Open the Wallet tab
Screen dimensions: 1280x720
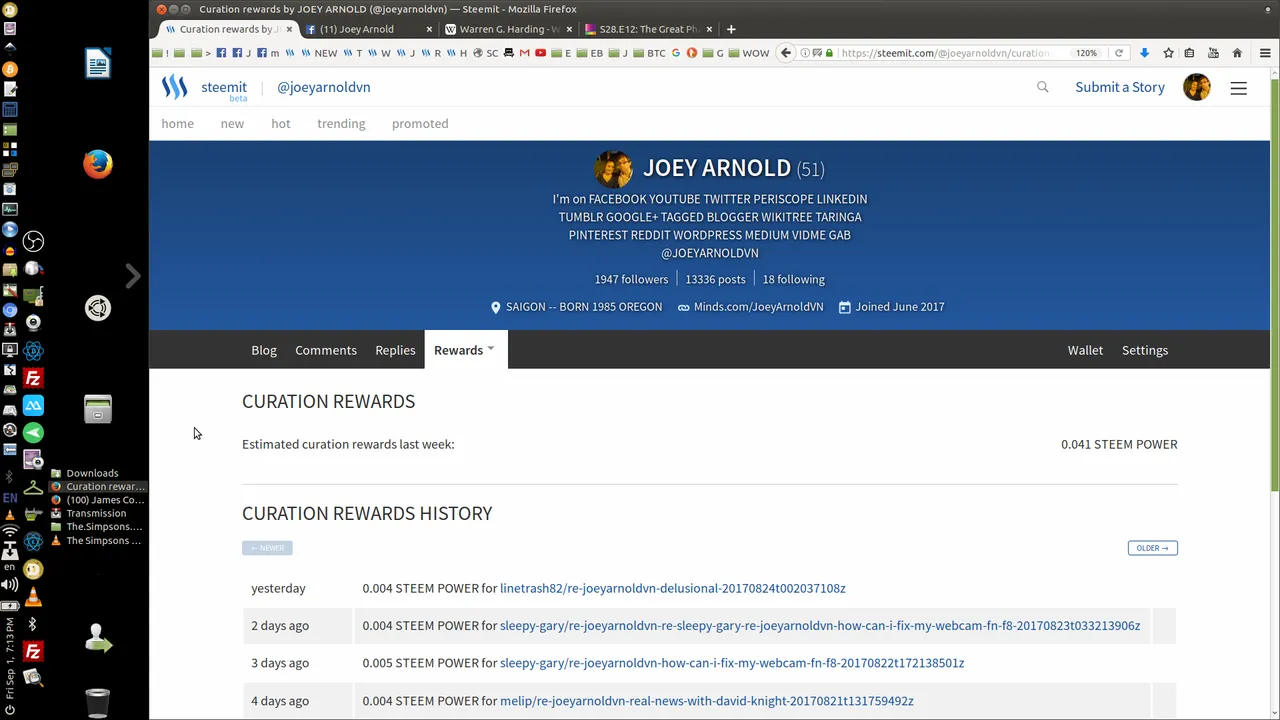(1085, 350)
